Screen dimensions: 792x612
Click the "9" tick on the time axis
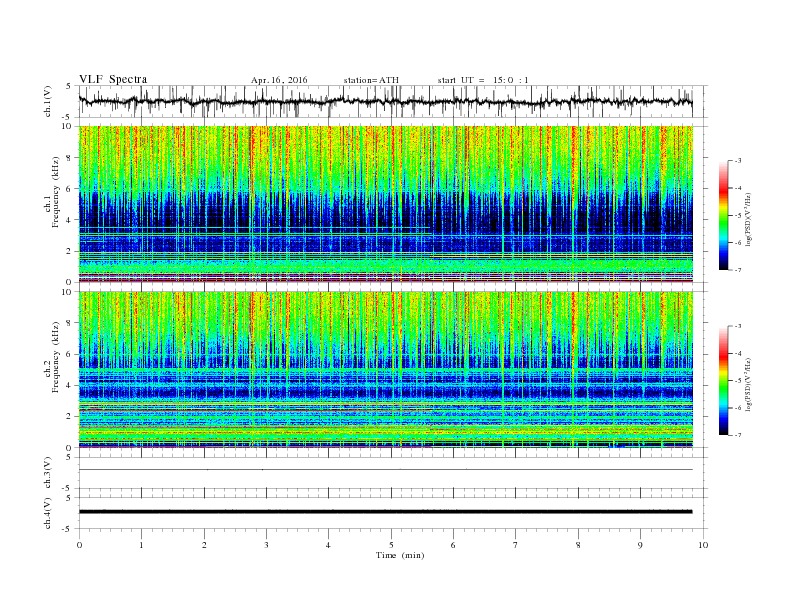coord(640,545)
